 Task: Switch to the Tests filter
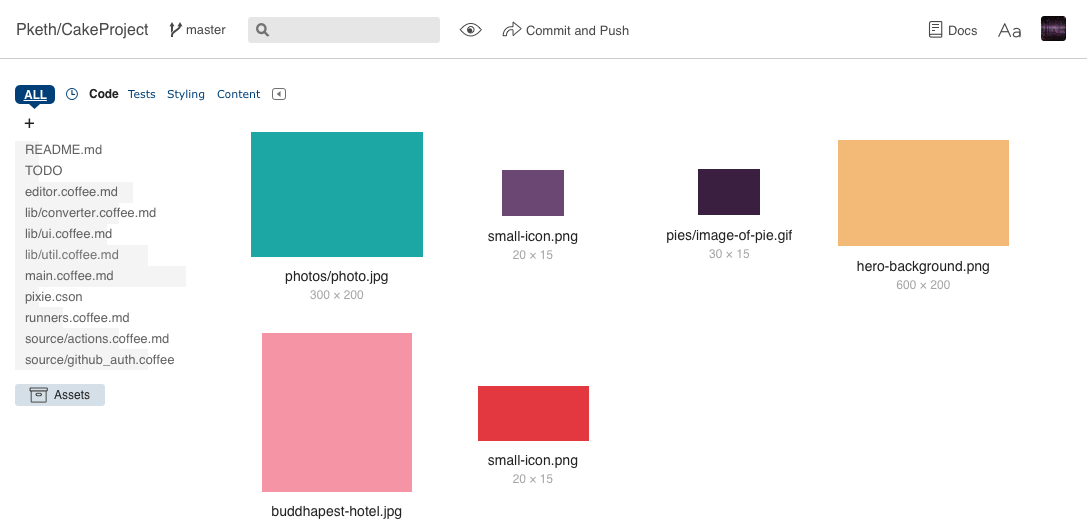[x=141, y=94]
